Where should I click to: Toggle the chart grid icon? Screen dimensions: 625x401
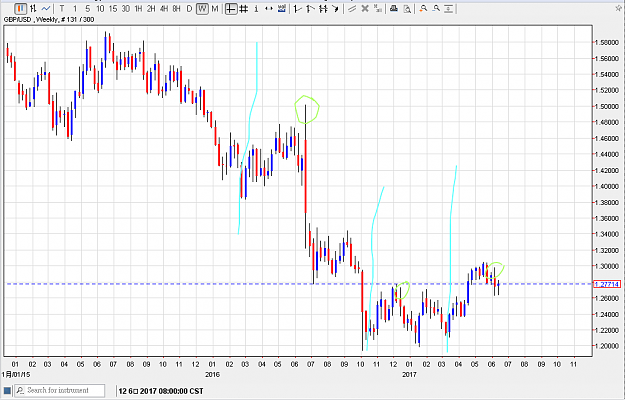[244, 8]
